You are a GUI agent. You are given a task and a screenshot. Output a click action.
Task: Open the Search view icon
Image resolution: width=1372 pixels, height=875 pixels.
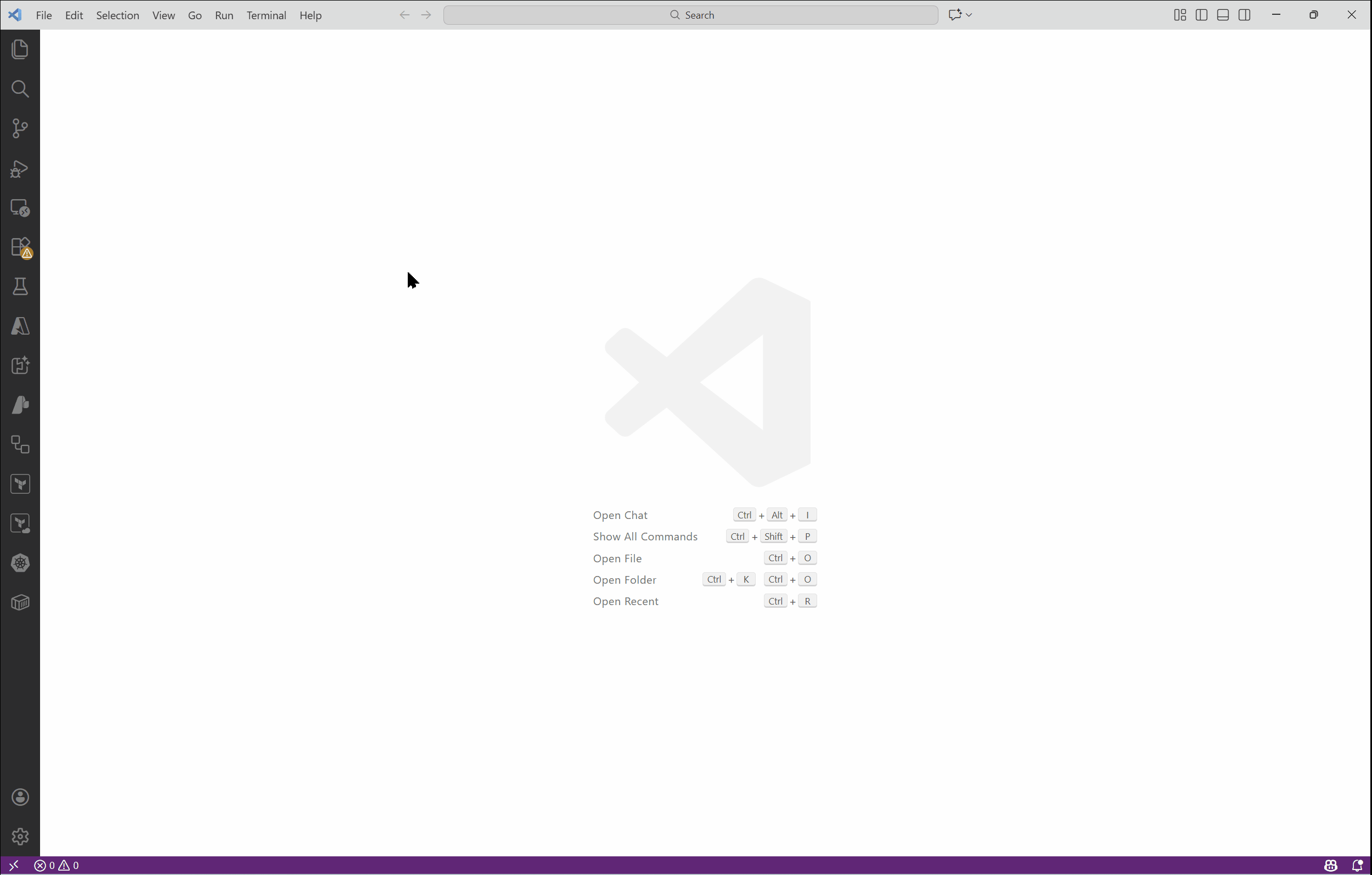click(x=20, y=89)
